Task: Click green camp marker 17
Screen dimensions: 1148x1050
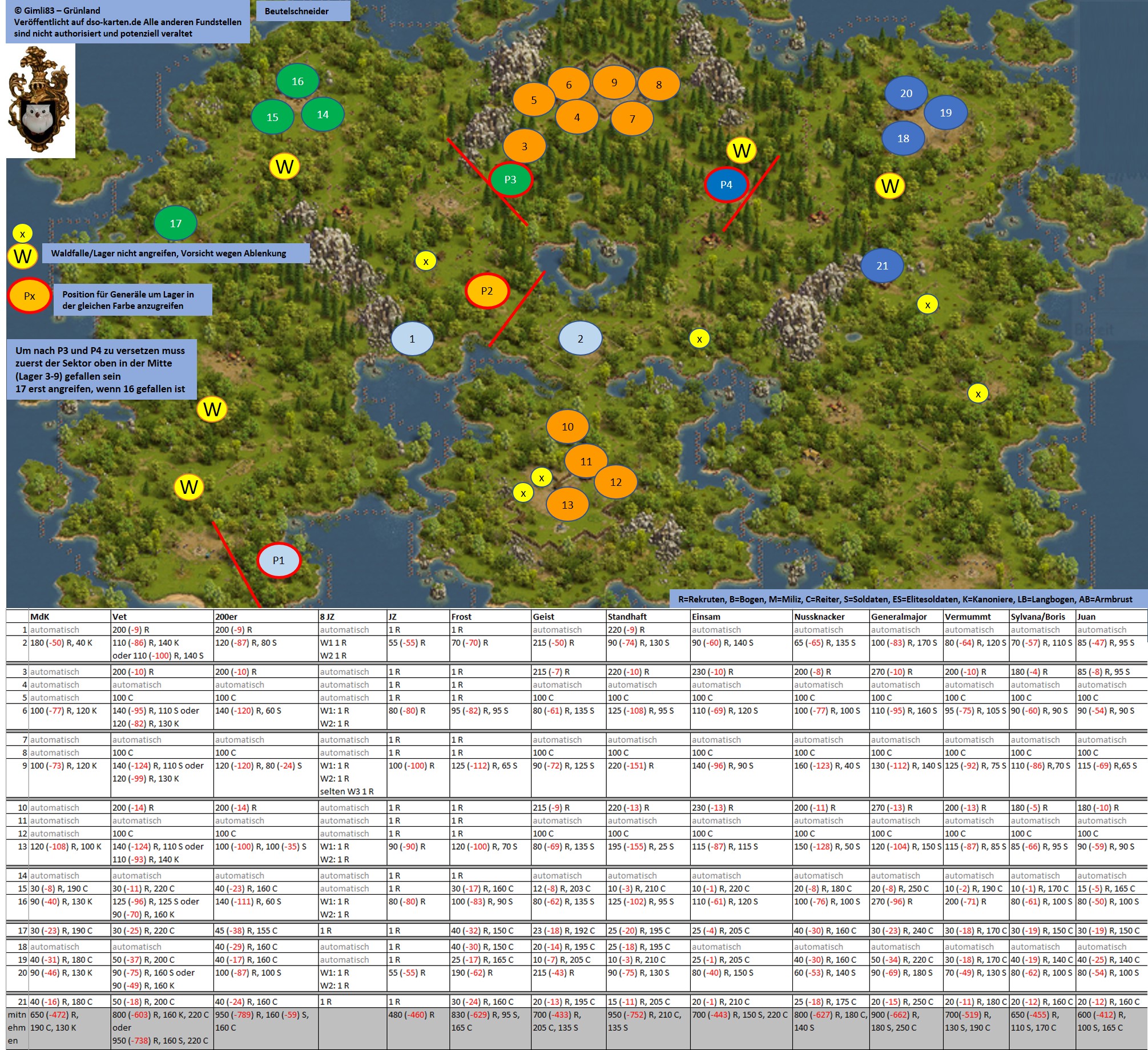Action: point(175,223)
